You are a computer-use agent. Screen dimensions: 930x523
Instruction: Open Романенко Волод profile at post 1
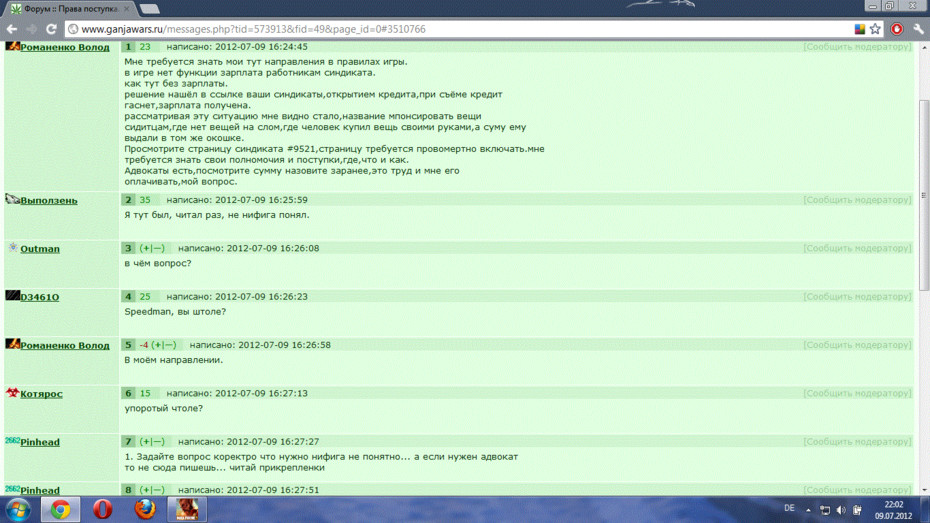[65, 47]
